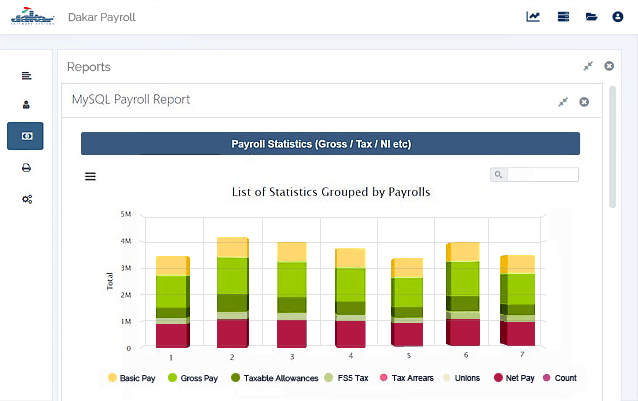The width and height of the screenshot is (638, 401).
Task: Open the printer sidebar icon
Action: [x=26, y=168]
